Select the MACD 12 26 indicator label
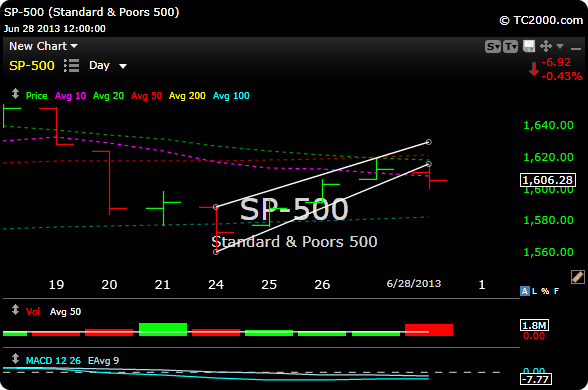Image resolution: width=588 pixels, height=390 pixels. pos(53,361)
